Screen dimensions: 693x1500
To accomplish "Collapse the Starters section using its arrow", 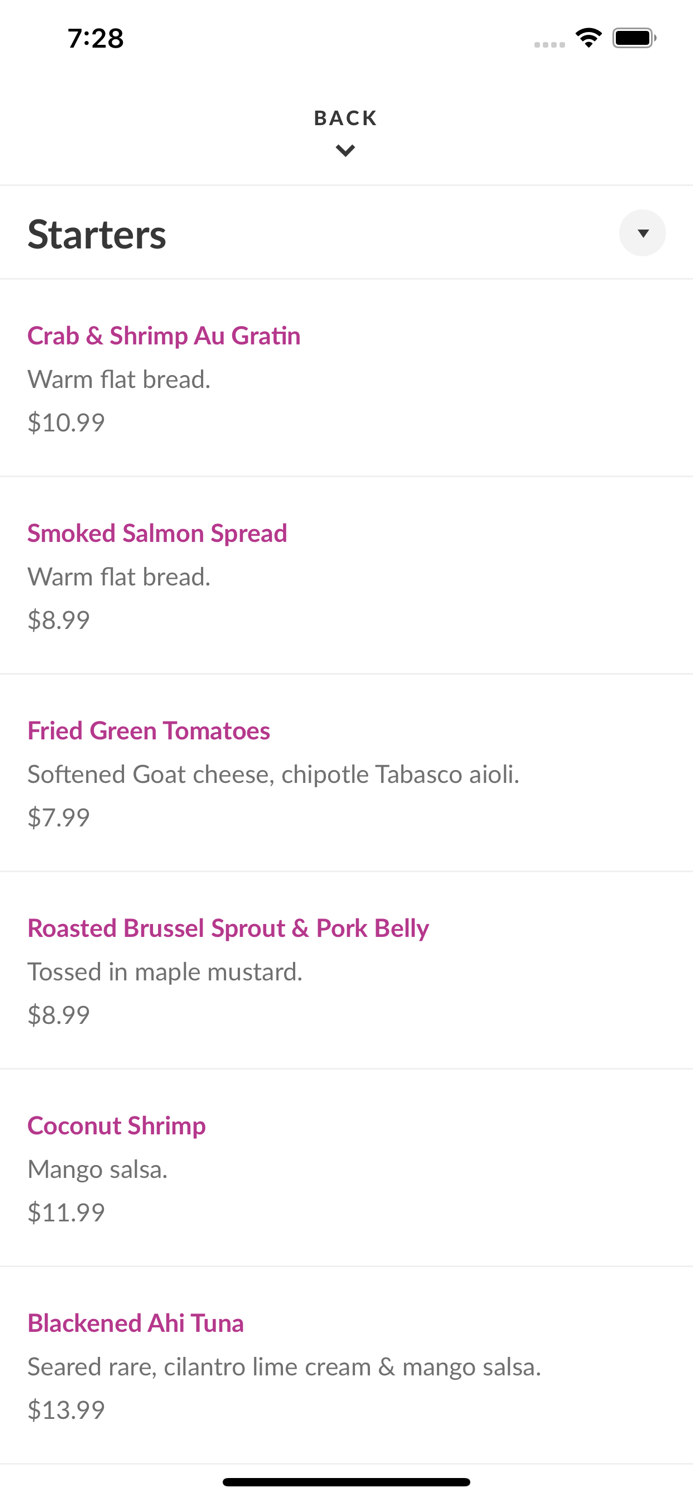I will [642, 233].
